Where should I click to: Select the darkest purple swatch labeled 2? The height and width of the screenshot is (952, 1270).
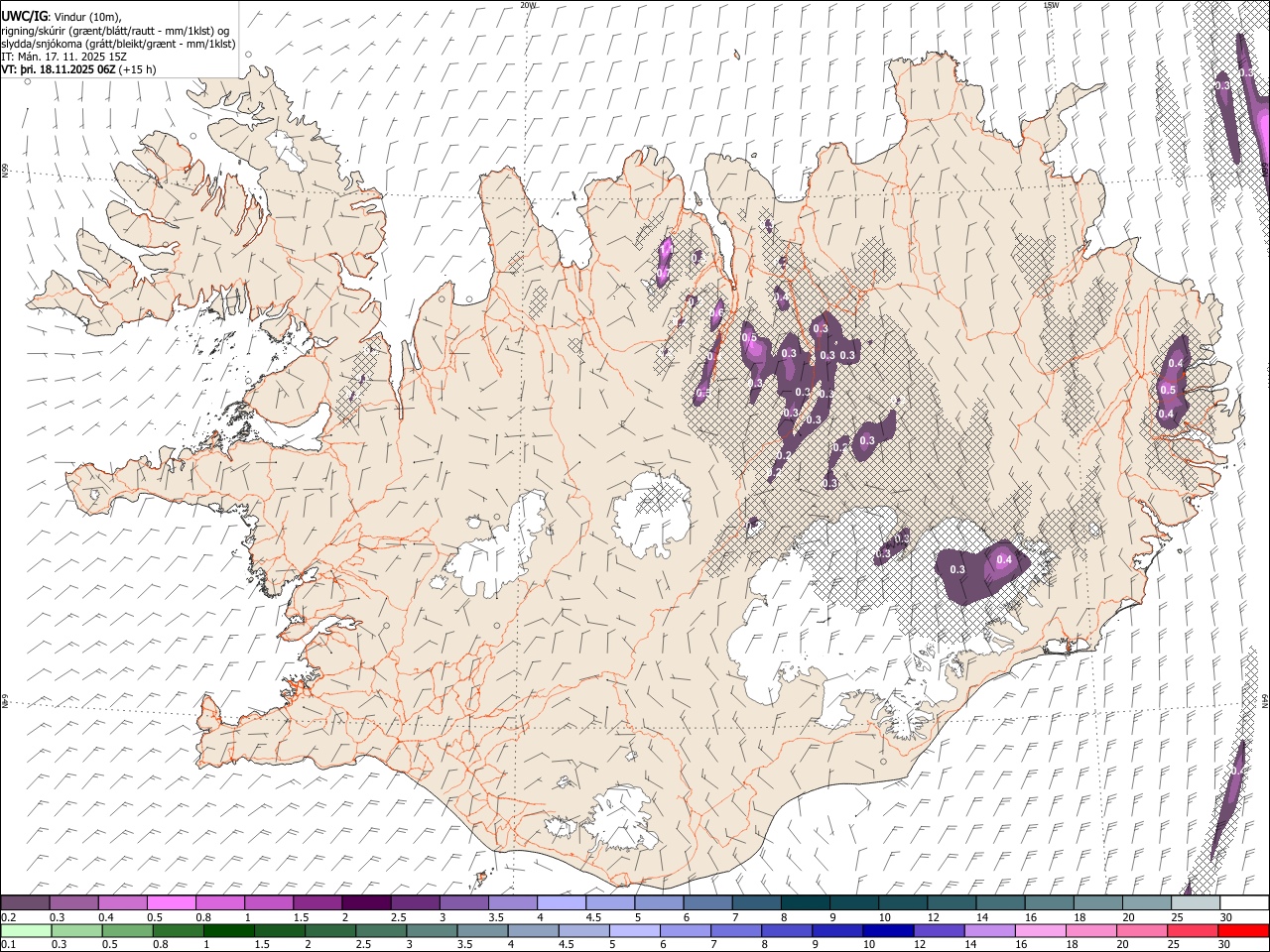(366, 903)
